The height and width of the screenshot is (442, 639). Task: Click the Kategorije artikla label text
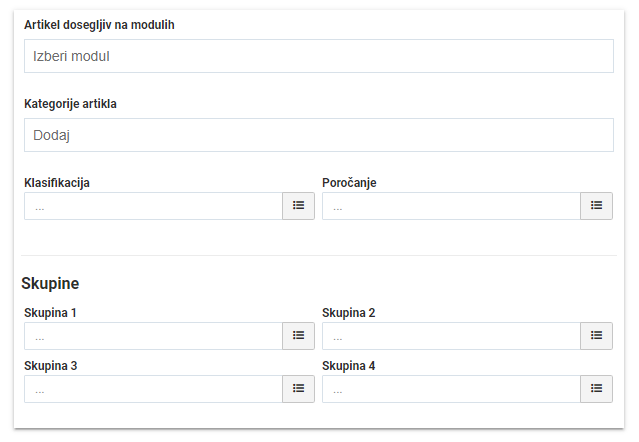pos(70,104)
